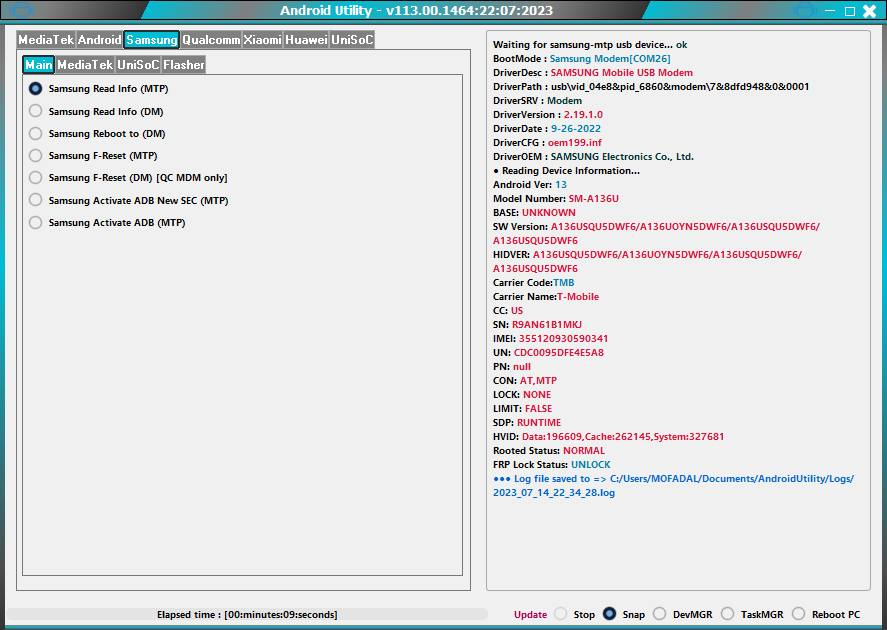Select Samsung F-Reset (DM) [QC MDM only]
This screenshot has height=630, width=887.
(x=36, y=178)
